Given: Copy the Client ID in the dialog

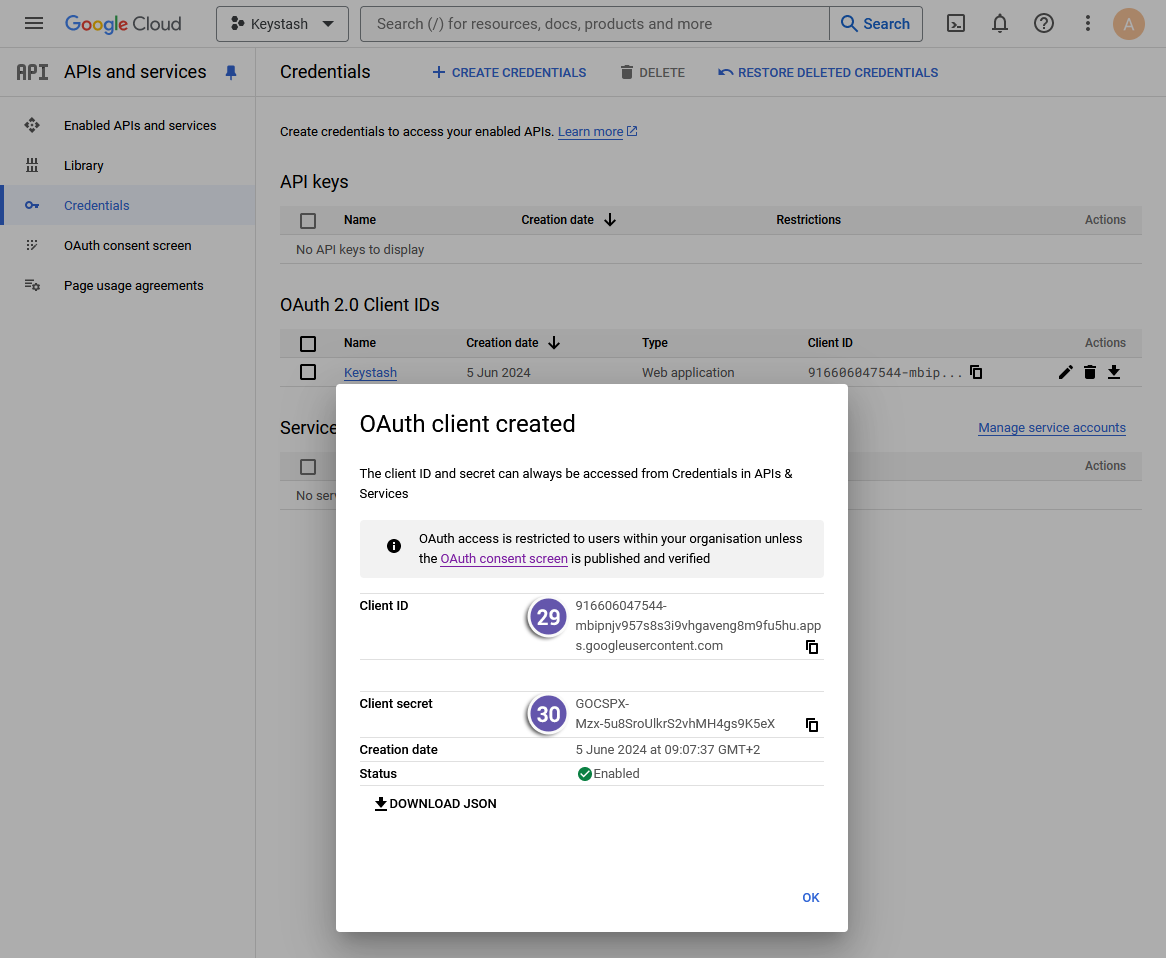Looking at the screenshot, I should [x=812, y=647].
